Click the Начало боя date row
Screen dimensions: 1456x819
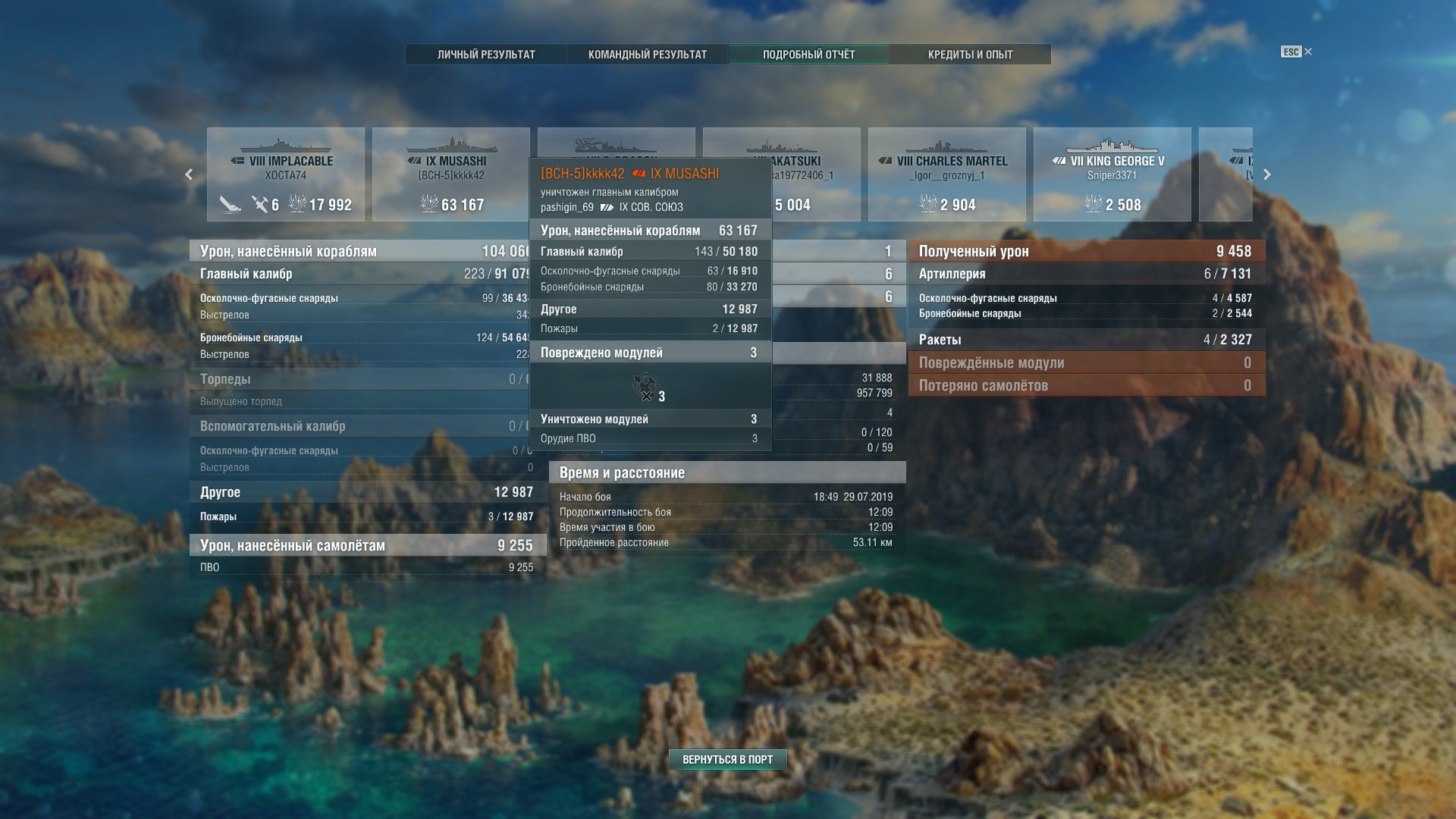click(x=726, y=497)
